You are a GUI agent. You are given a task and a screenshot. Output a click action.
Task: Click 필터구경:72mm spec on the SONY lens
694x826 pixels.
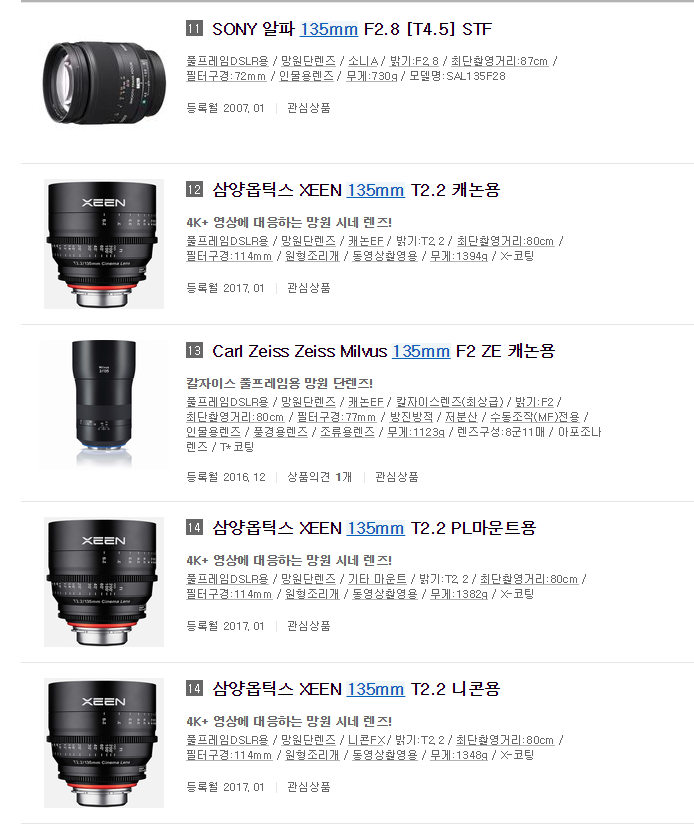pos(227,76)
